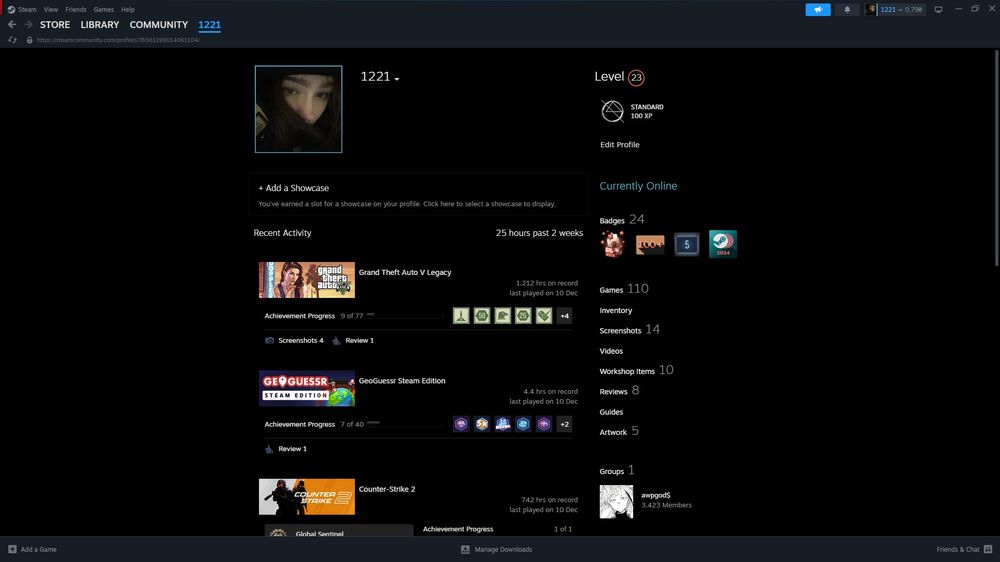
Task: Open the account dropdown in title bar
Action: click(901, 10)
